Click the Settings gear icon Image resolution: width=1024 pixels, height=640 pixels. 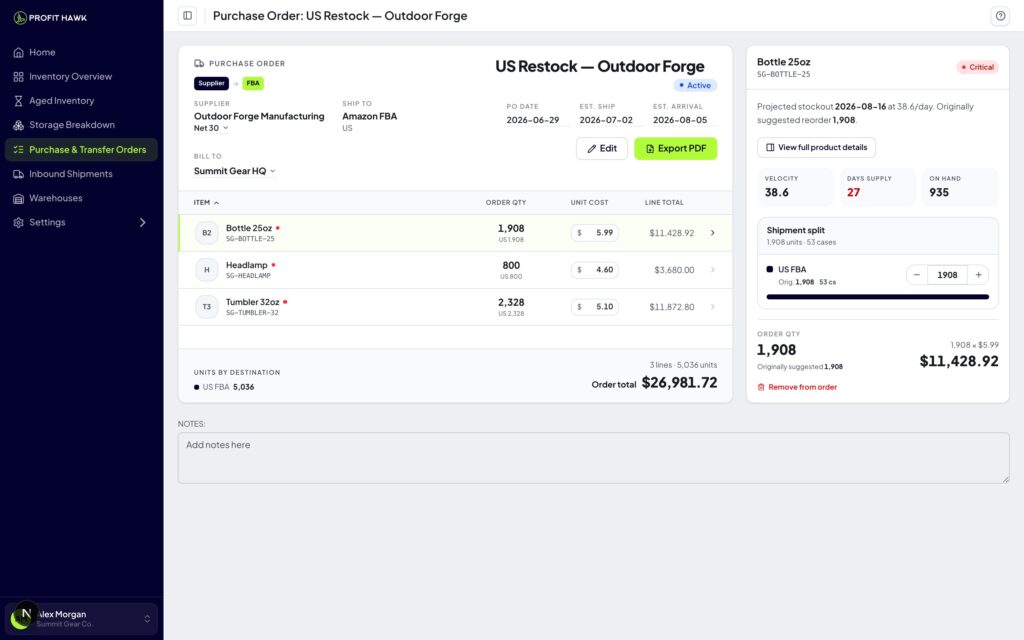coord(18,222)
